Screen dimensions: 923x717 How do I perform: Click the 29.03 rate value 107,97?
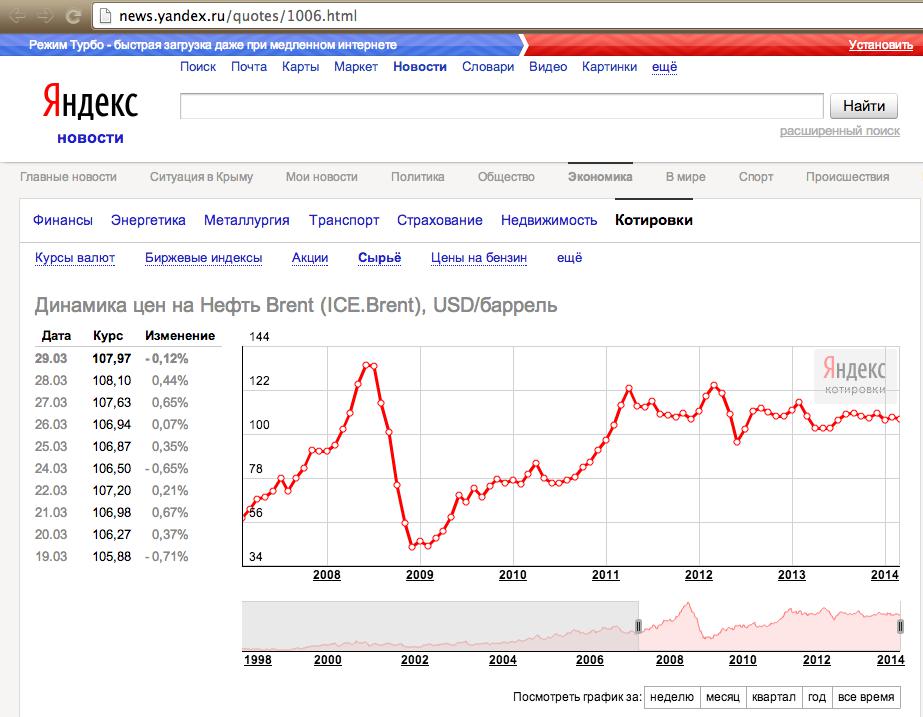[x=112, y=358]
